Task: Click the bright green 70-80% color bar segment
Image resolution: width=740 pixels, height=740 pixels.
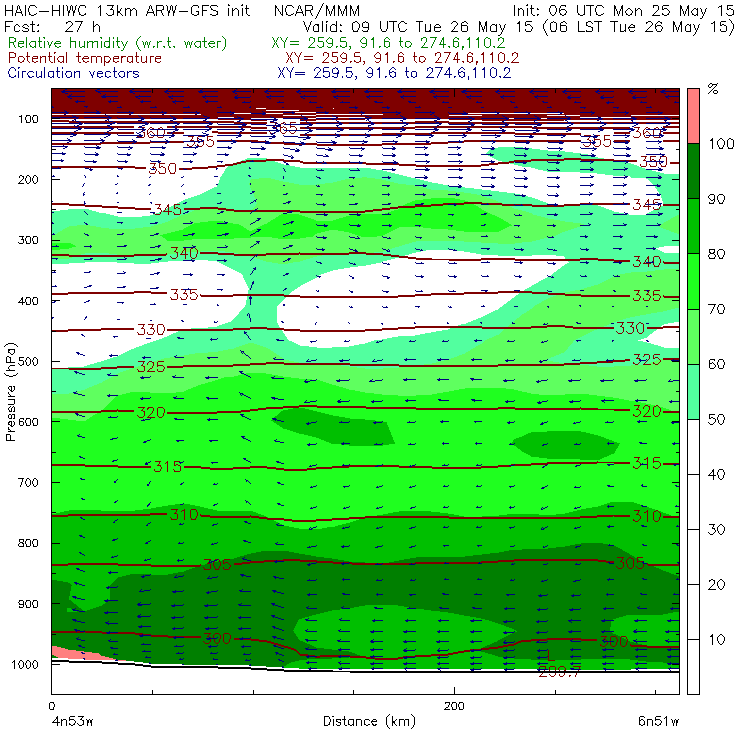Action: (693, 281)
